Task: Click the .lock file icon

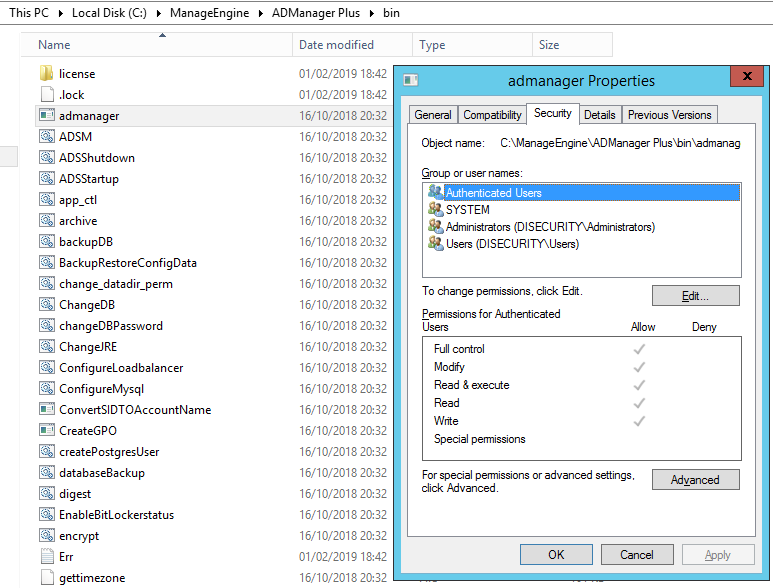Action: coord(47,94)
